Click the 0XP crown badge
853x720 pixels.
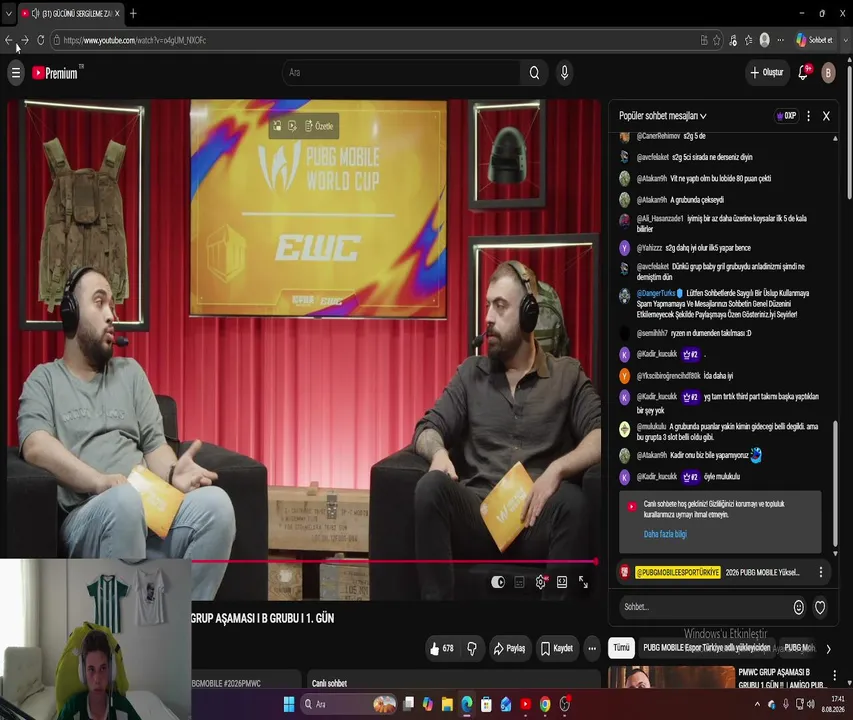point(787,116)
